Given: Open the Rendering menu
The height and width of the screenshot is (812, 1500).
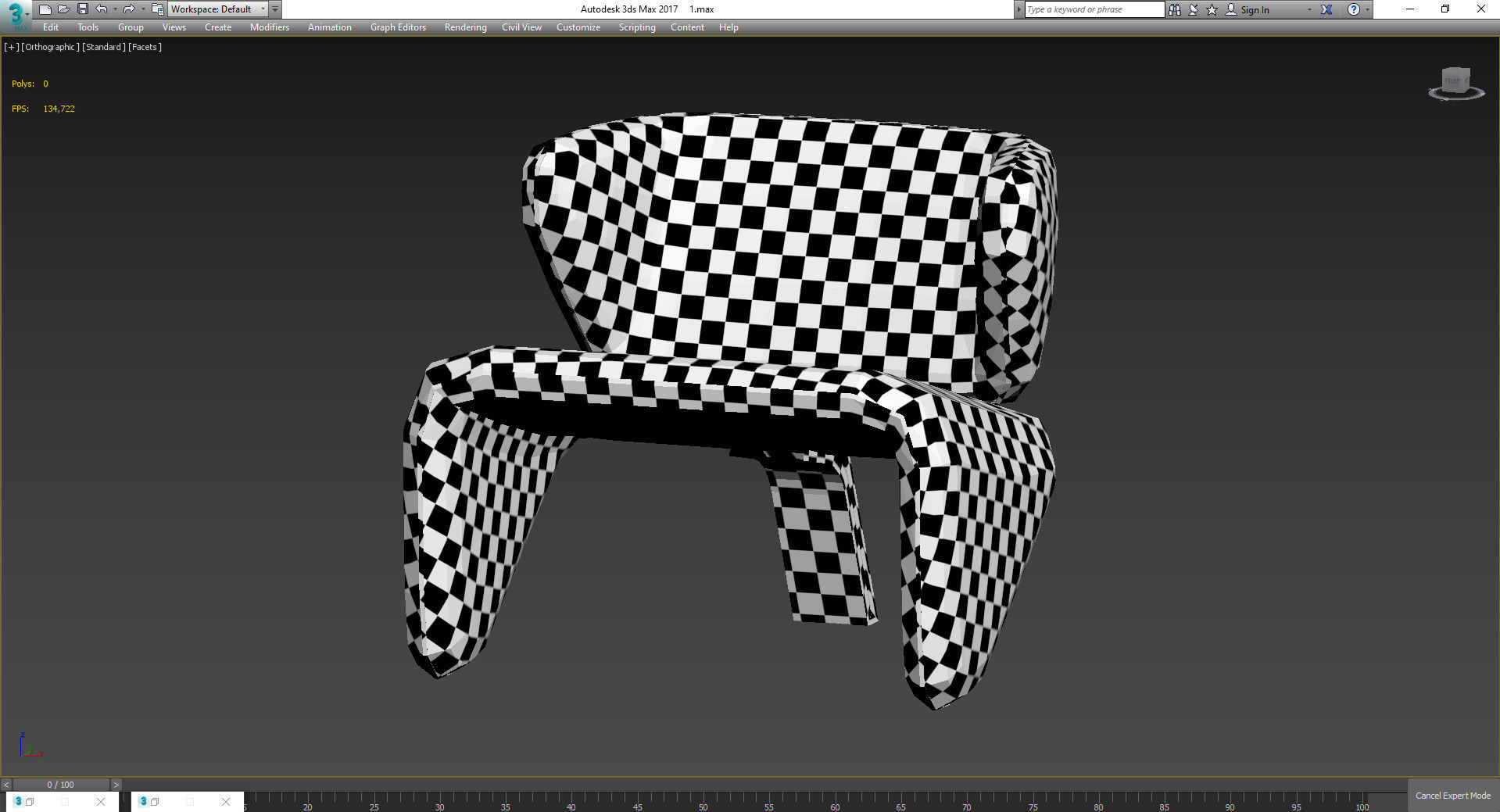Looking at the screenshot, I should 465,27.
